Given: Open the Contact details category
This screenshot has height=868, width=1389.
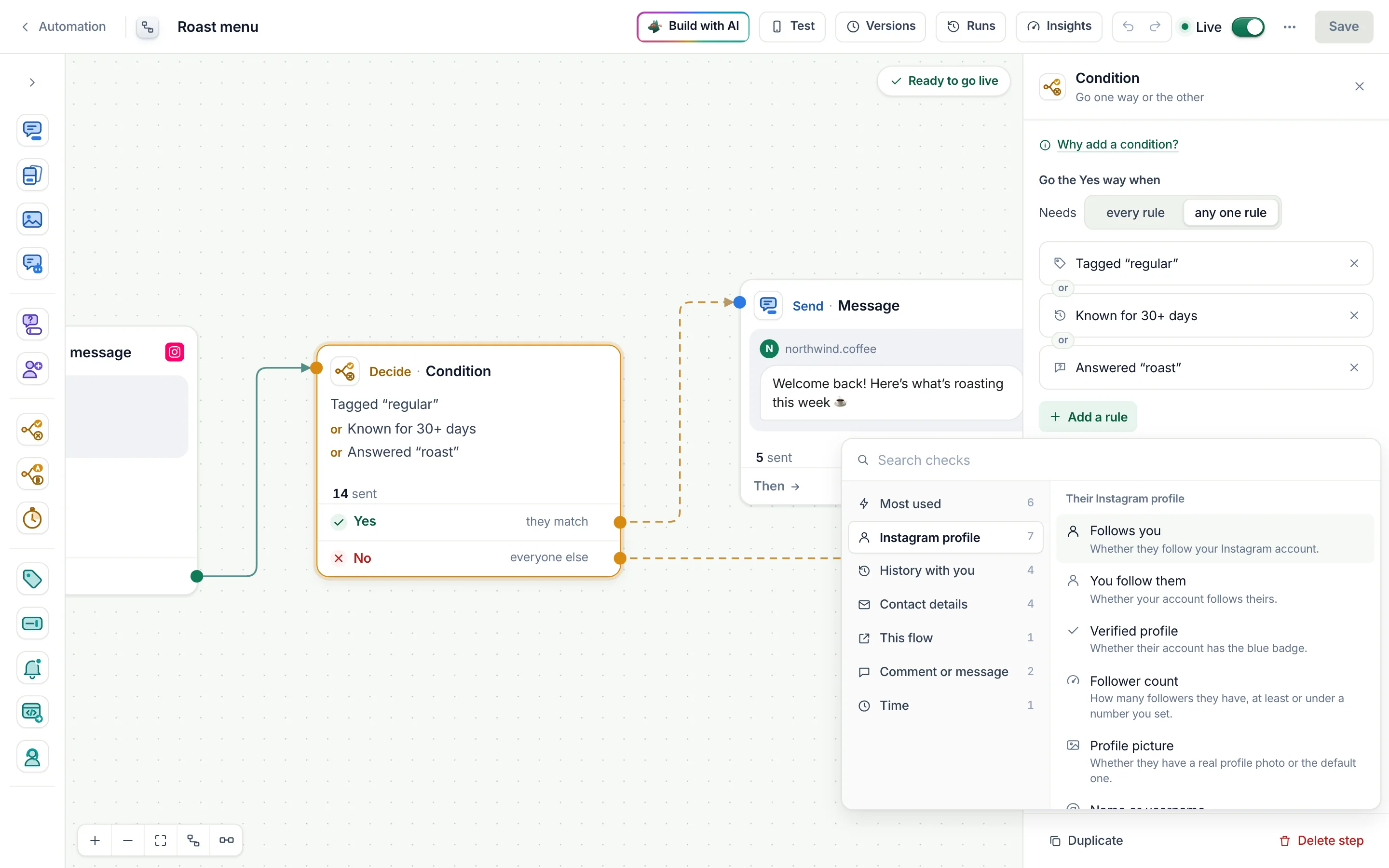Looking at the screenshot, I should [x=945, y=604].
